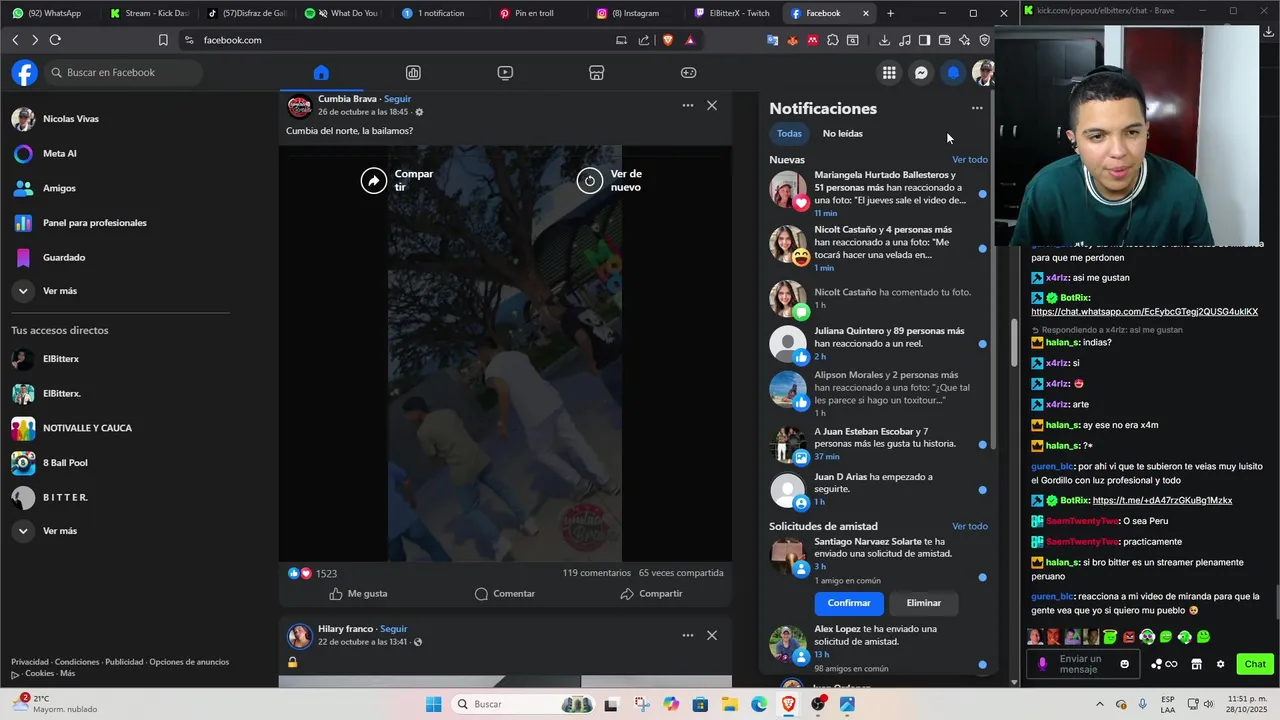Open the Messenger icon in the header

[921, 72]
